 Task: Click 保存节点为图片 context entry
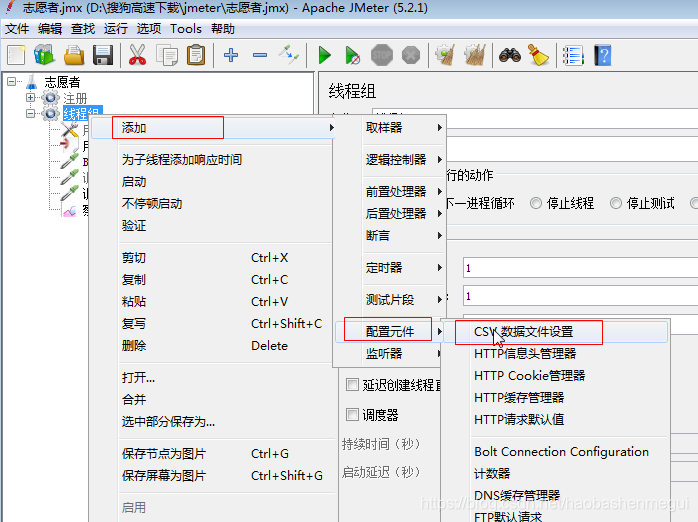[x=164, y=453]
